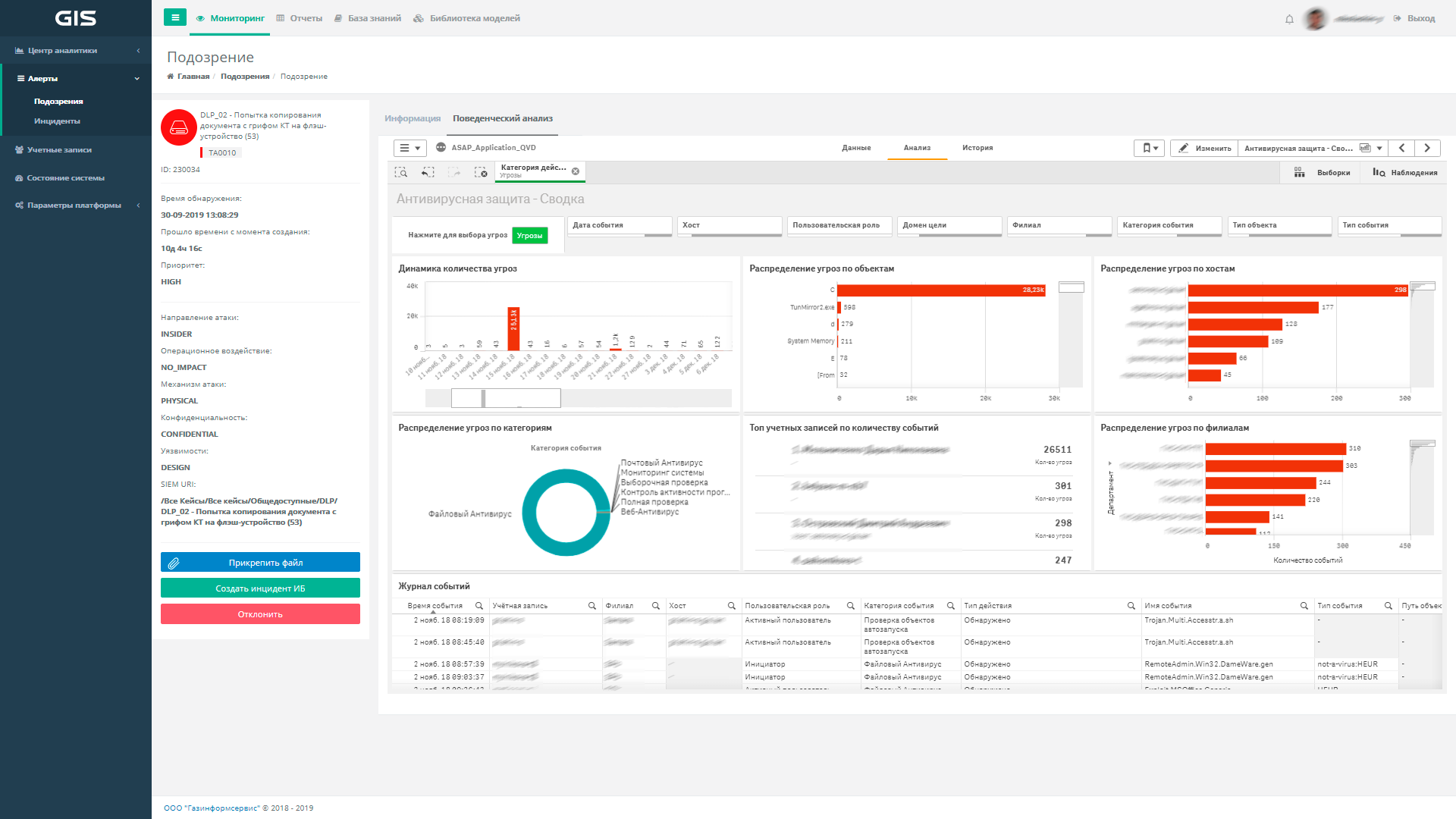Click the timeline range slider under the dynamics chart

click(x=506, y=398)
